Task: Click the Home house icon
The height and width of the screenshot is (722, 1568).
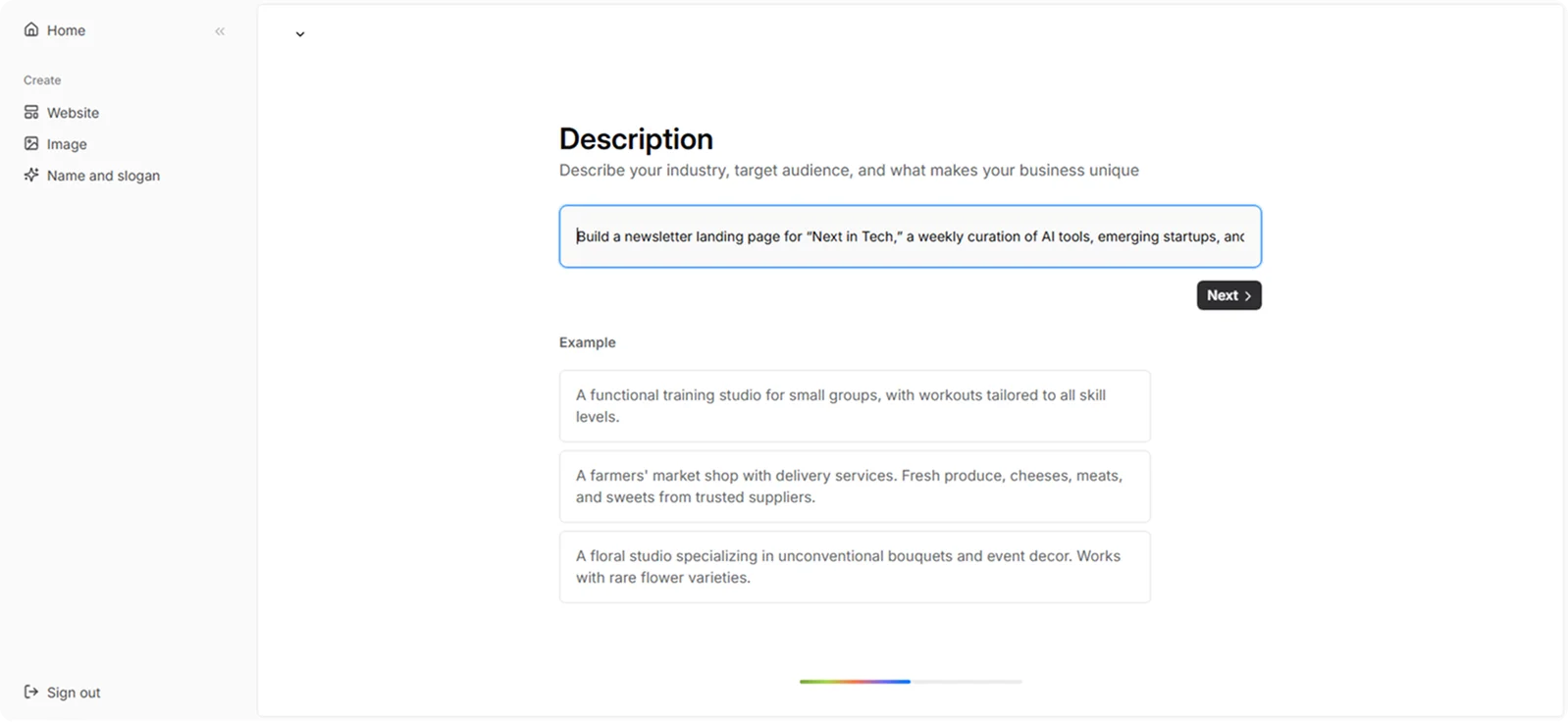Action: 31,29
